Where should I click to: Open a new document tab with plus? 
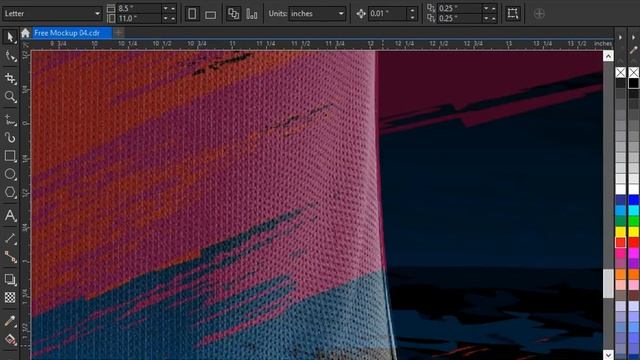pos(119,33)
